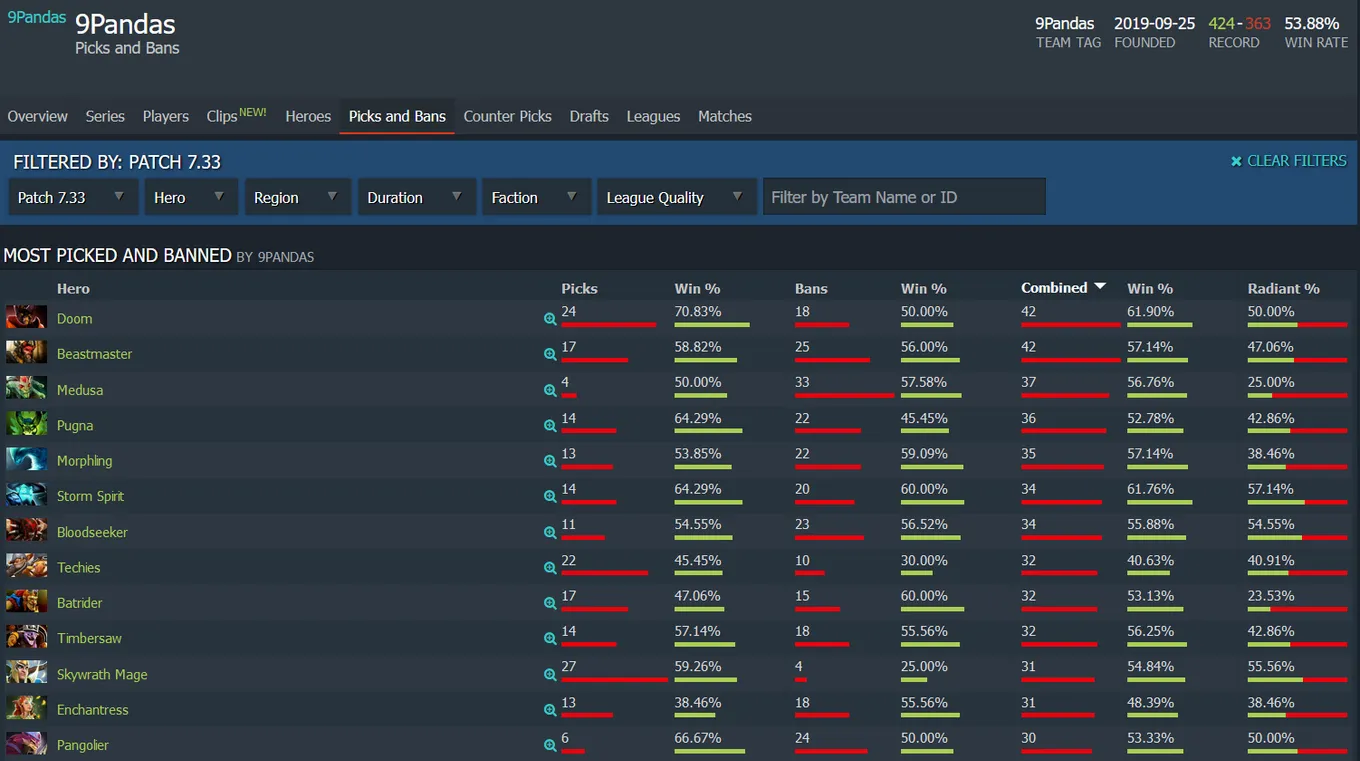Open the Doom hero link
Image resolution: width=1360 pixels, height=761 pixels.
coord(74,319)
